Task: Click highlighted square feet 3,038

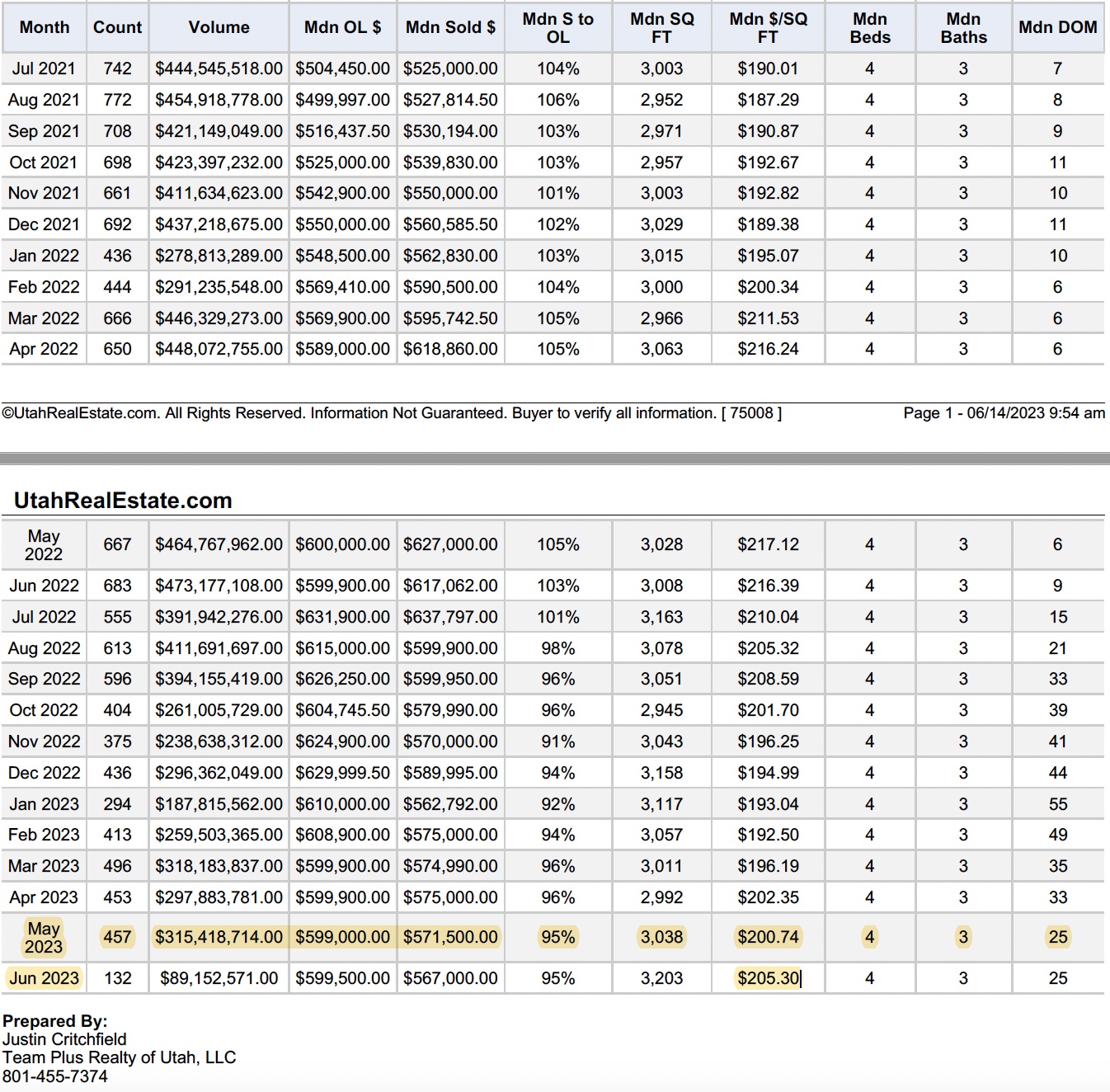Action: [662, 937]
